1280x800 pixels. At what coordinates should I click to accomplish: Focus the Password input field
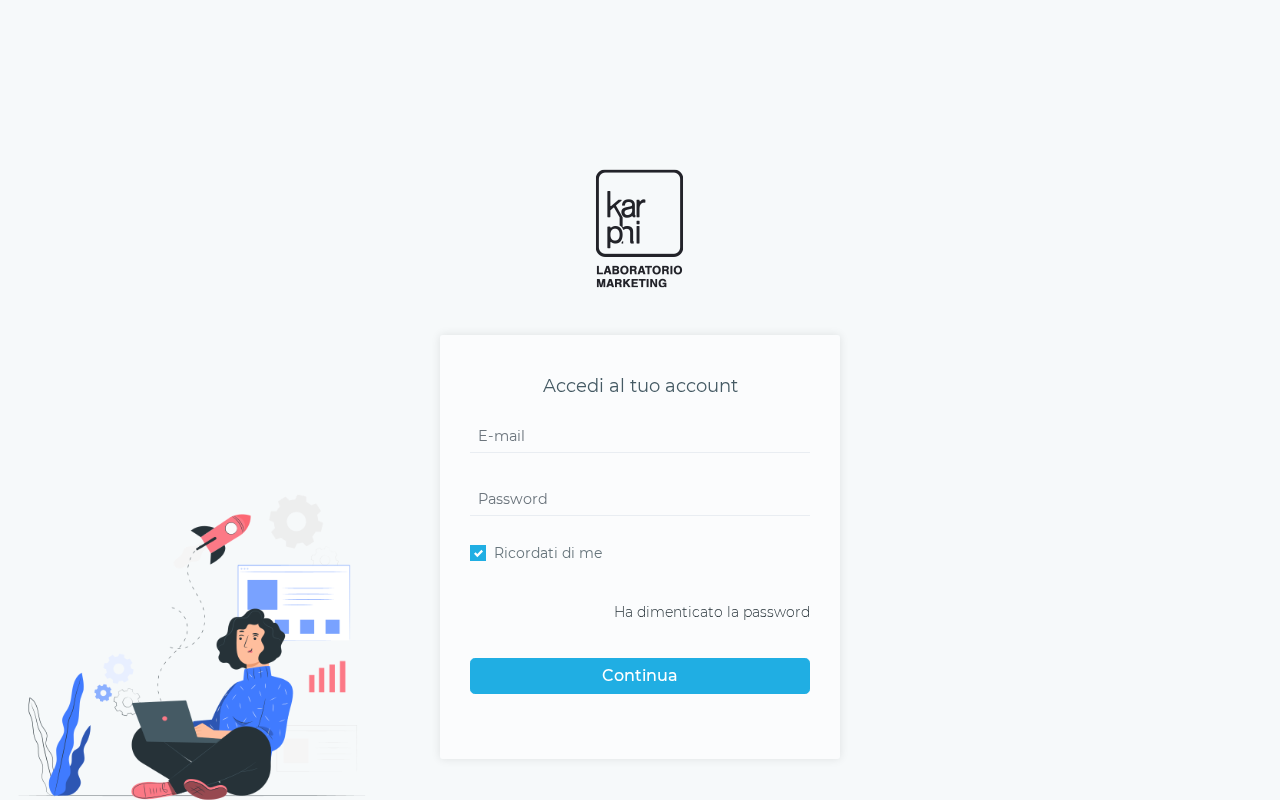click(640, 499)
